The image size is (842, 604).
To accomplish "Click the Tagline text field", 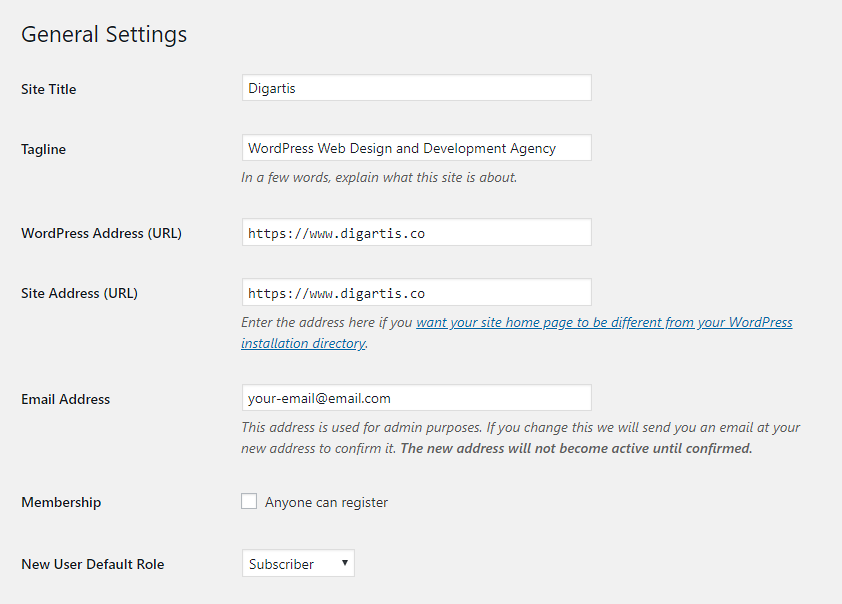I will pyautogui.click(x=417, y=148).
